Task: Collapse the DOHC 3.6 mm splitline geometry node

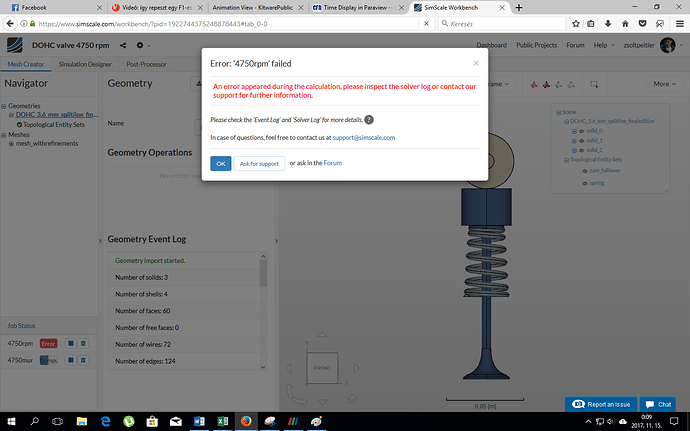Action: point(11,115)
